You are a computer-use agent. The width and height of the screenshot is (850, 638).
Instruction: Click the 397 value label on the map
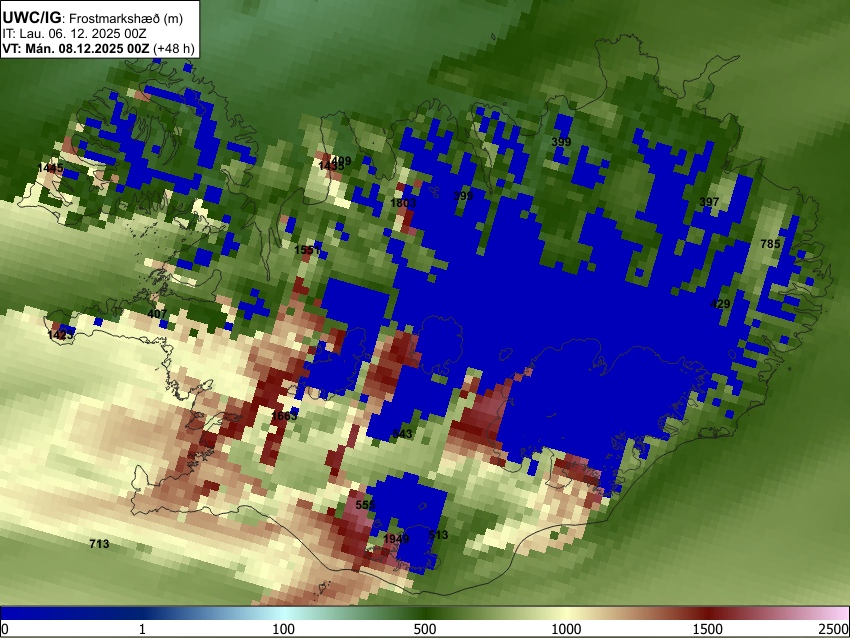pos(709,202)
